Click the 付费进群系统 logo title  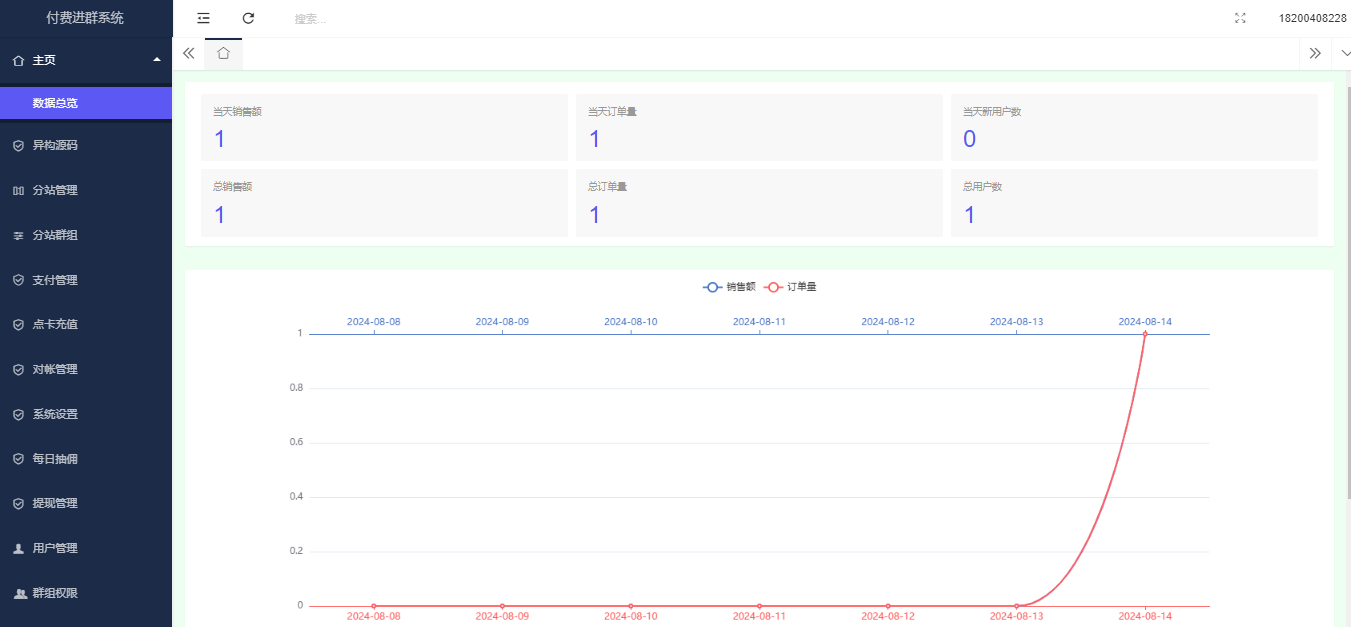pyautogui.click(x=85, y=18)
